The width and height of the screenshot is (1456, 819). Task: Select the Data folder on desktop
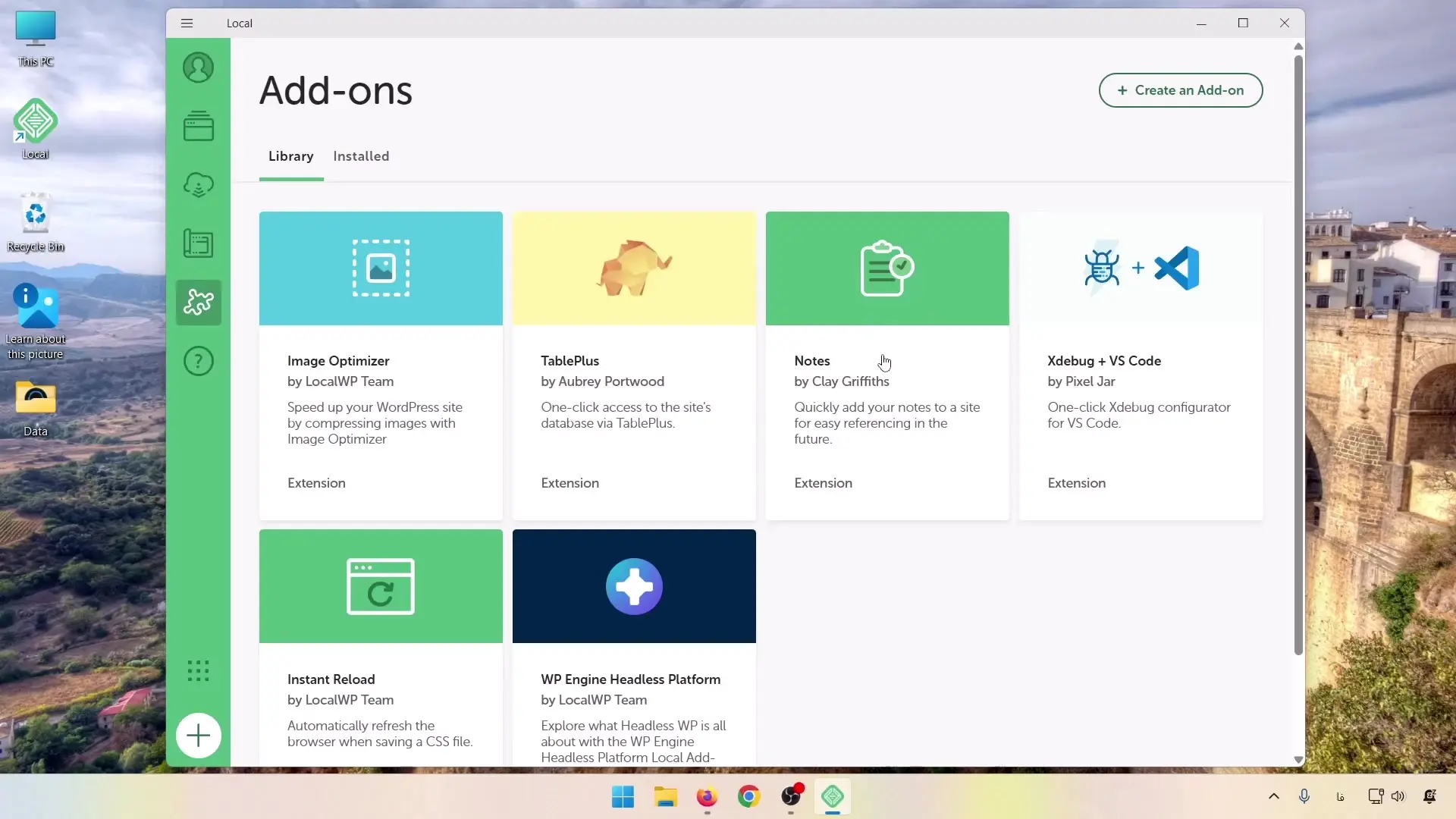tap(35, 408)
